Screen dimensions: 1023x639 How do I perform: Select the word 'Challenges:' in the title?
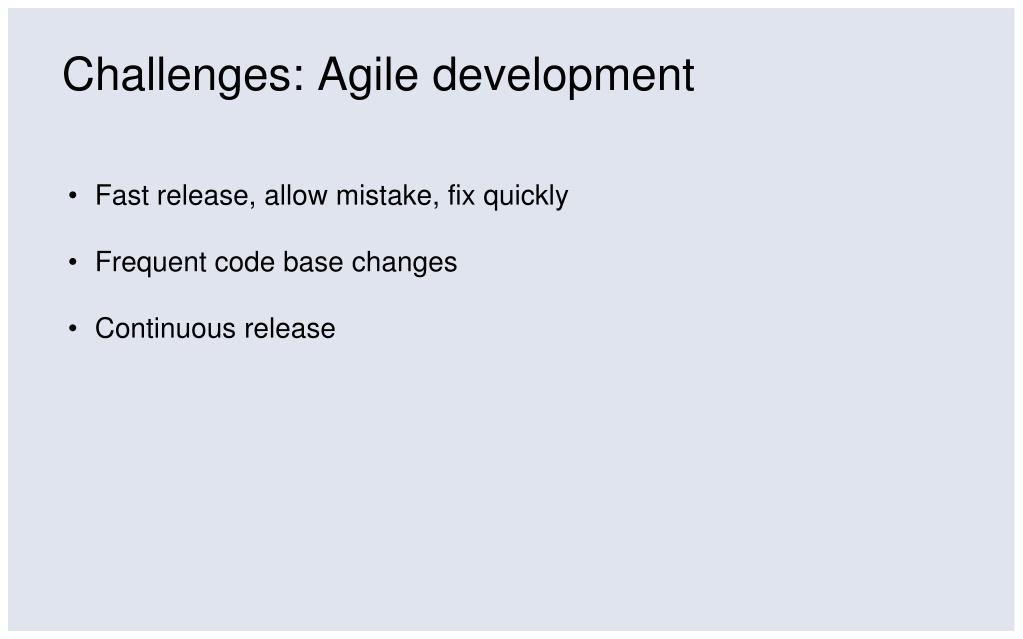pyautogui.click(x=184, y=76)
